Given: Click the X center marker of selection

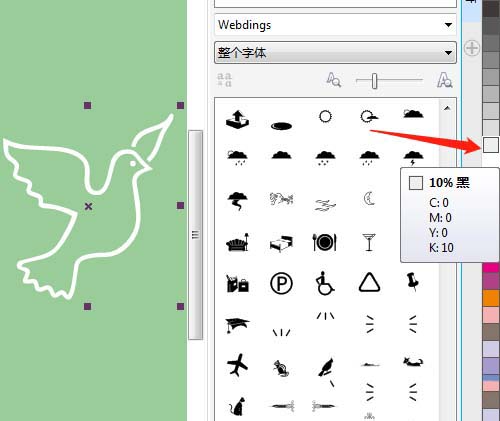Looking at the screenshot, I should pos(88,206).
